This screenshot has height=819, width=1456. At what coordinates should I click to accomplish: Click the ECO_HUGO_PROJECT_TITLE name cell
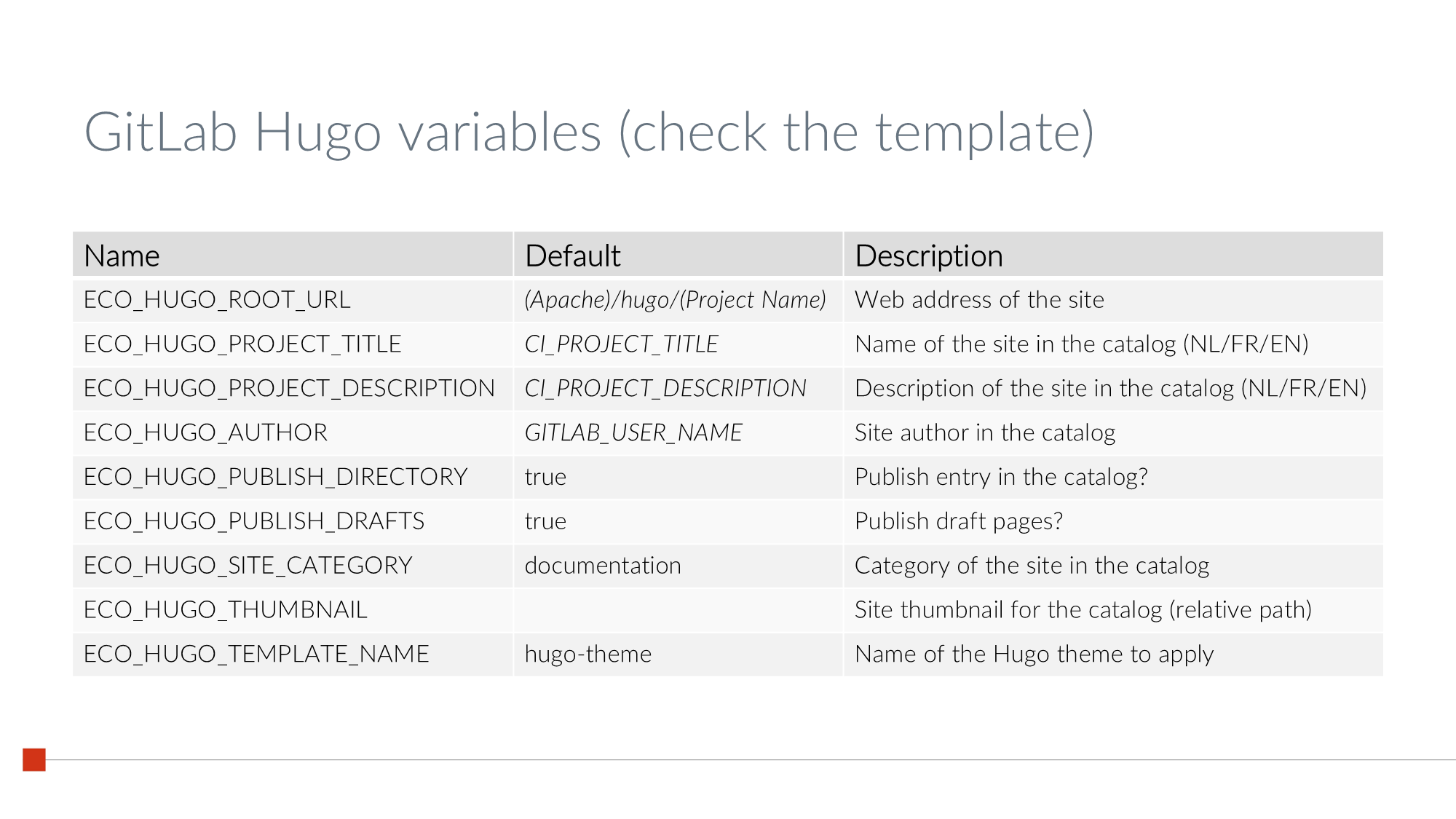click(x=242, y=344)
